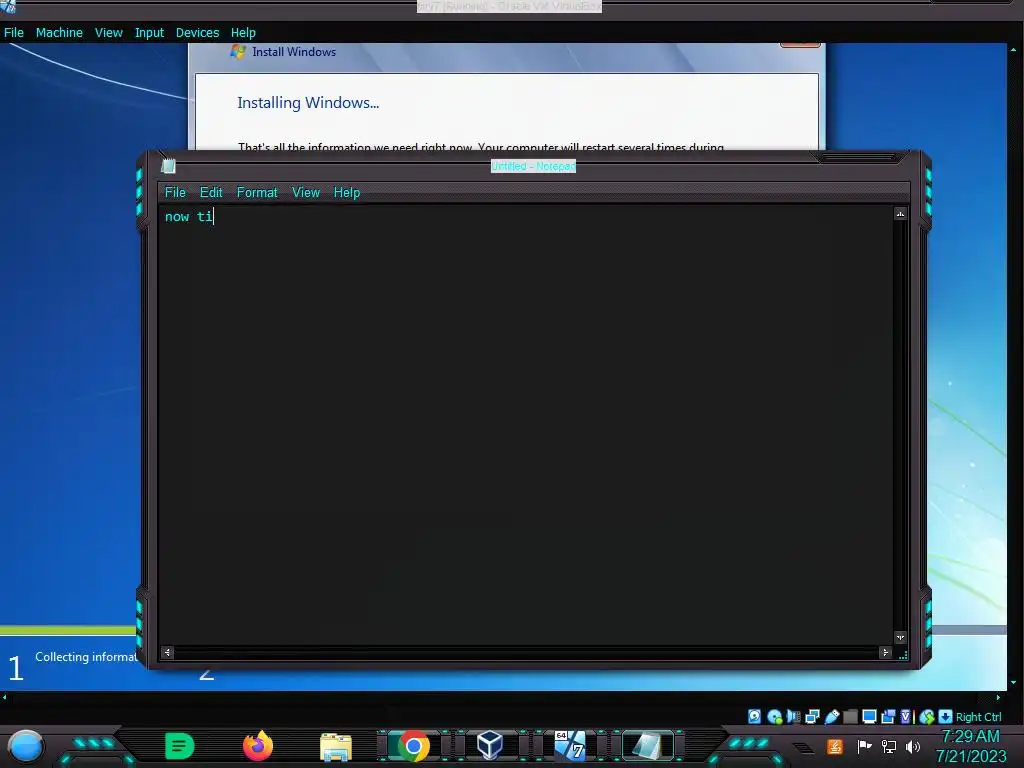Launch green chat app from taskbar
The height and width of the screenshot is (768, 1024).
click(x=180, y=746)
